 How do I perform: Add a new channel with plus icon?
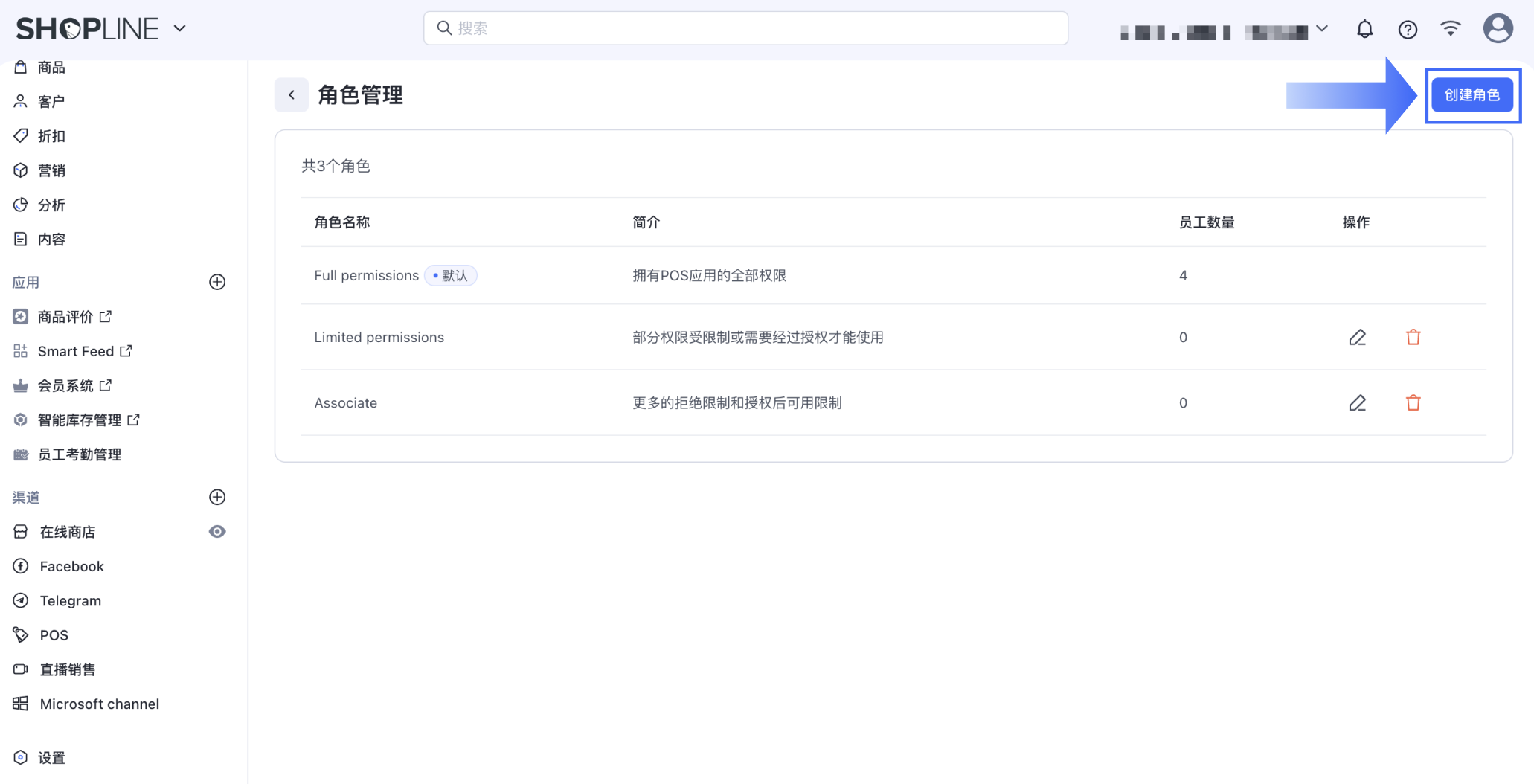(217, 498)
